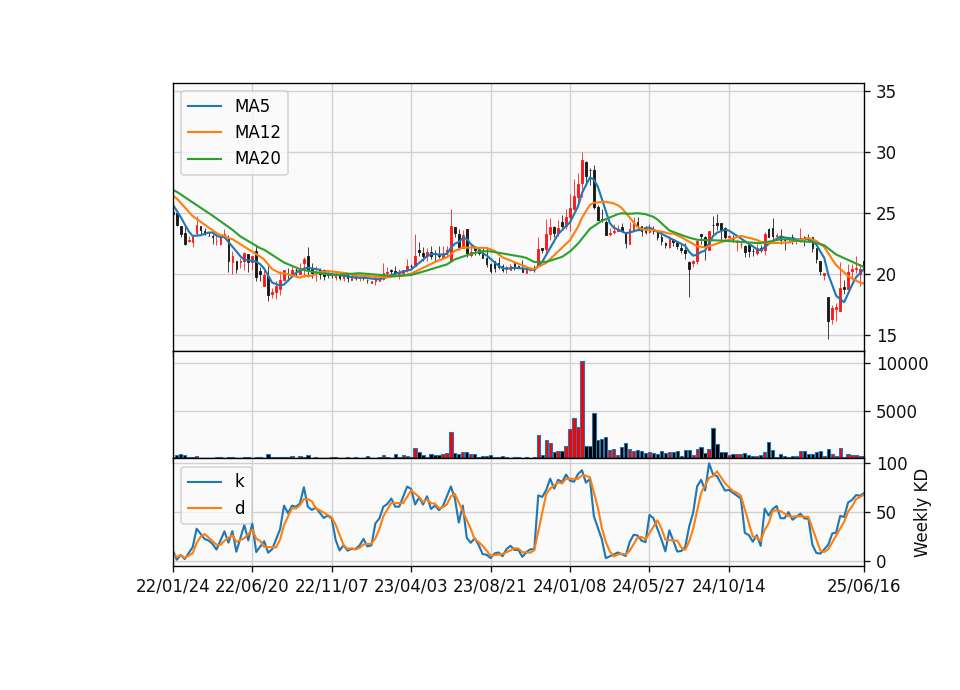
Task: Click the blue MA5 legend line sample
Action: point(204,106)
